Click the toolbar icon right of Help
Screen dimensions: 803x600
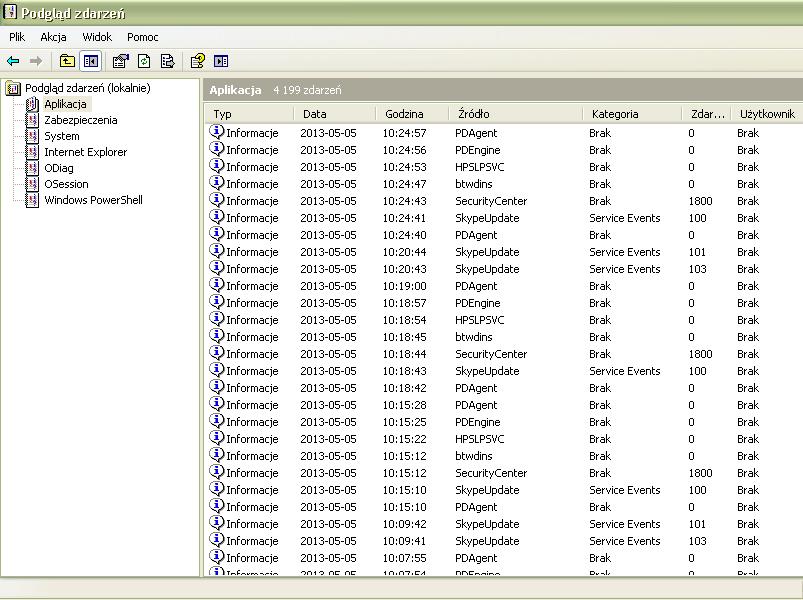pos(221,61)
